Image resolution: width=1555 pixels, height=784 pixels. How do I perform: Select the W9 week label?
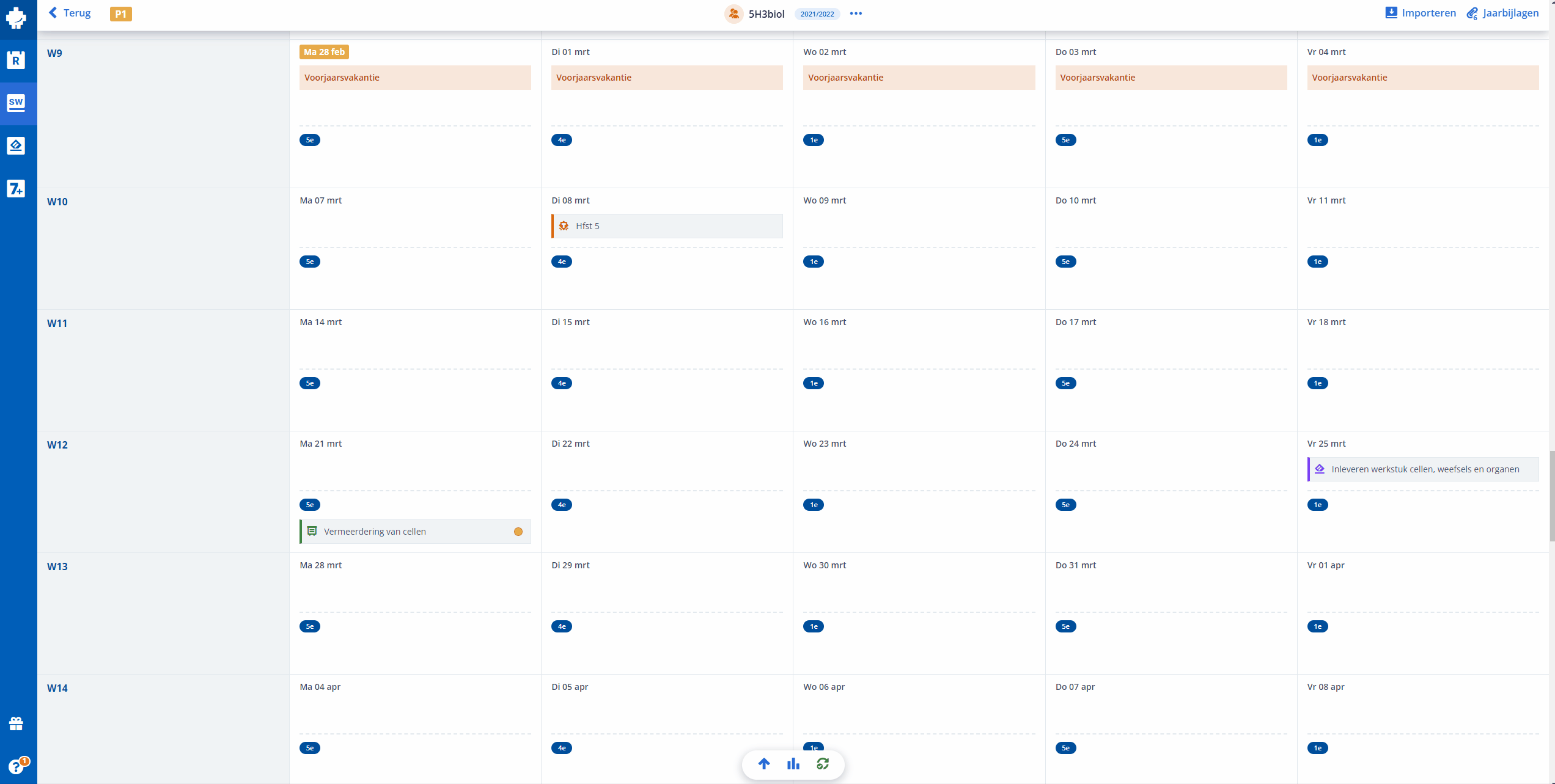54,53
